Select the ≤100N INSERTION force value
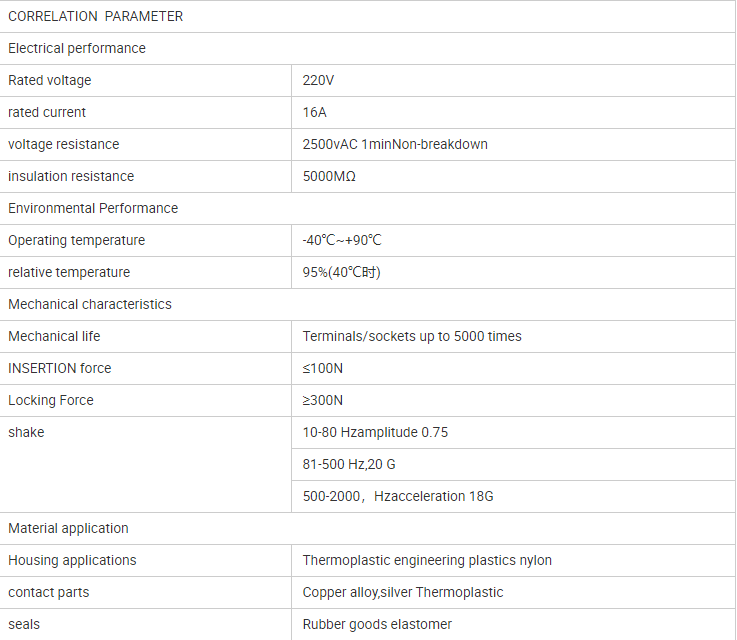737x640 pixels. (322, 368)
